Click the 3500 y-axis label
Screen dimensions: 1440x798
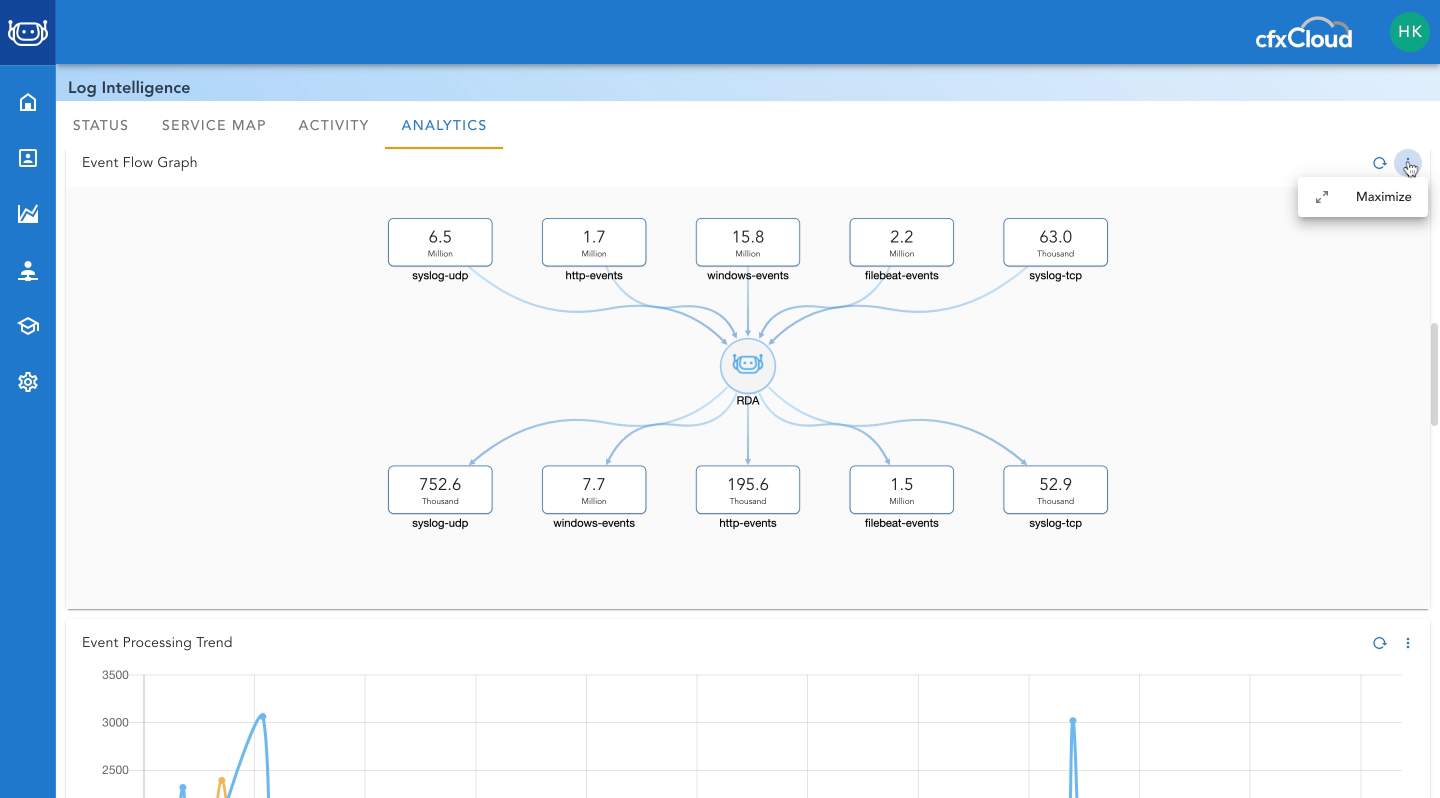click(x=116, y=676)
